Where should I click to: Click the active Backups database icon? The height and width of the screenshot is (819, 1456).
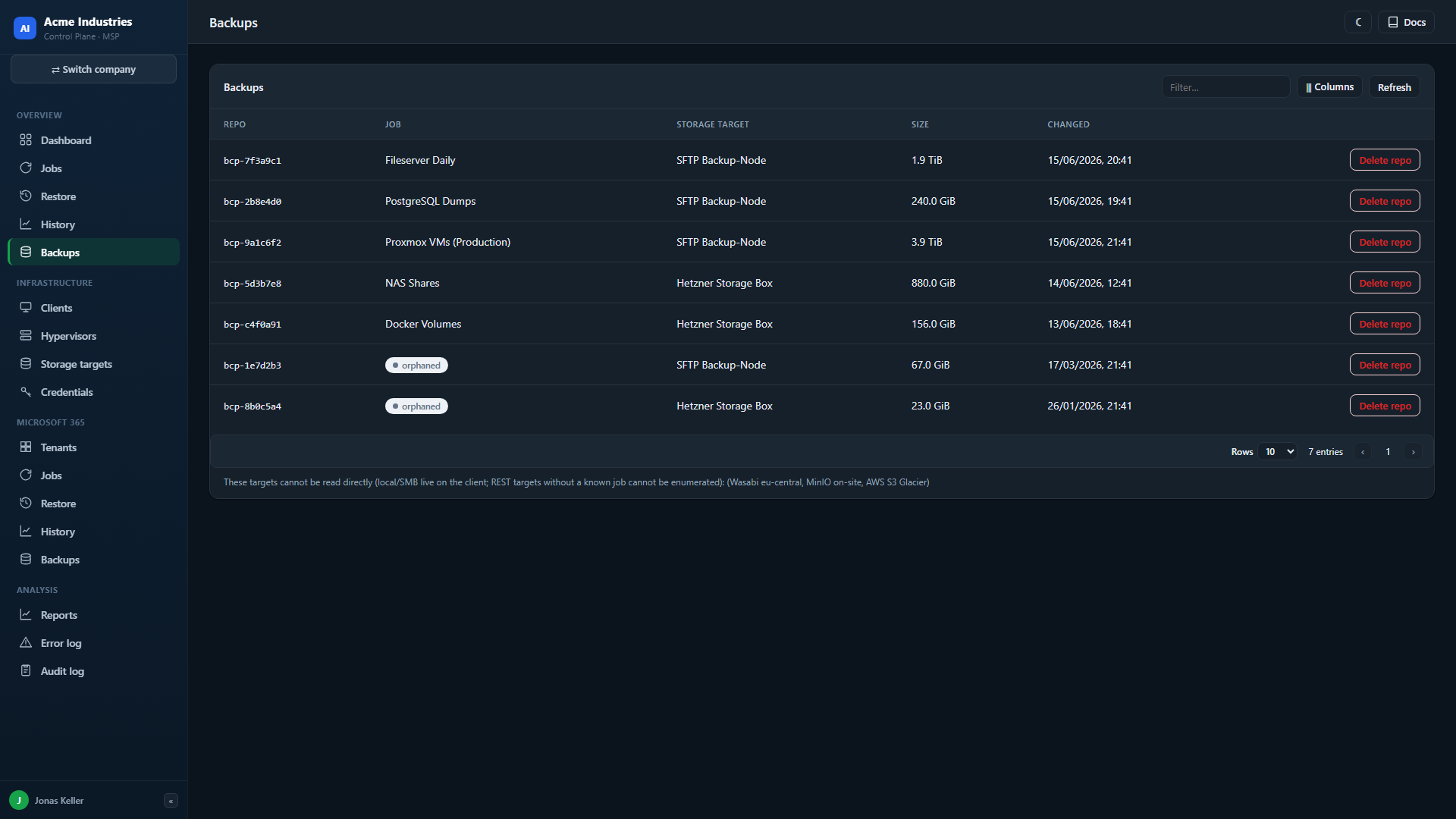tap(26, 253)
